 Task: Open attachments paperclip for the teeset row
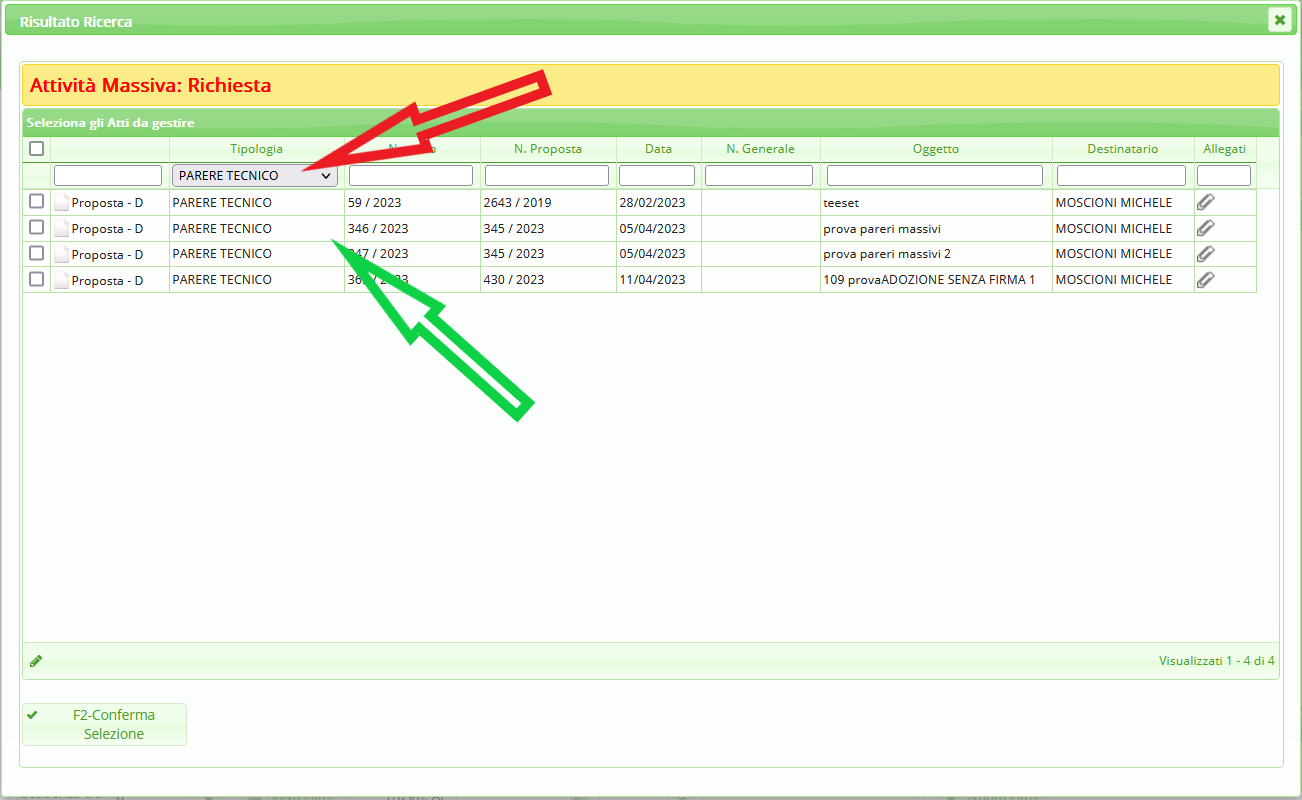click(1206, 202)
